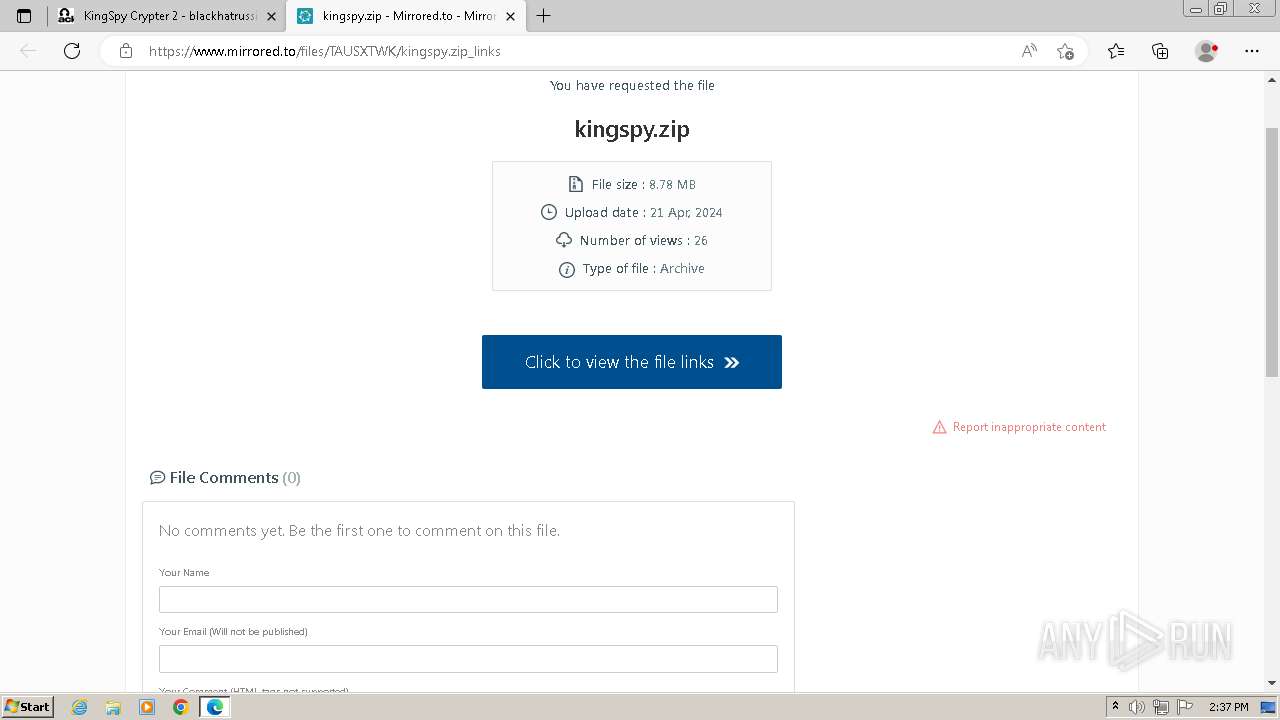This screenshot has width=1280, height=720.
Task: Click to view the file links
Action: coord(632,362)
